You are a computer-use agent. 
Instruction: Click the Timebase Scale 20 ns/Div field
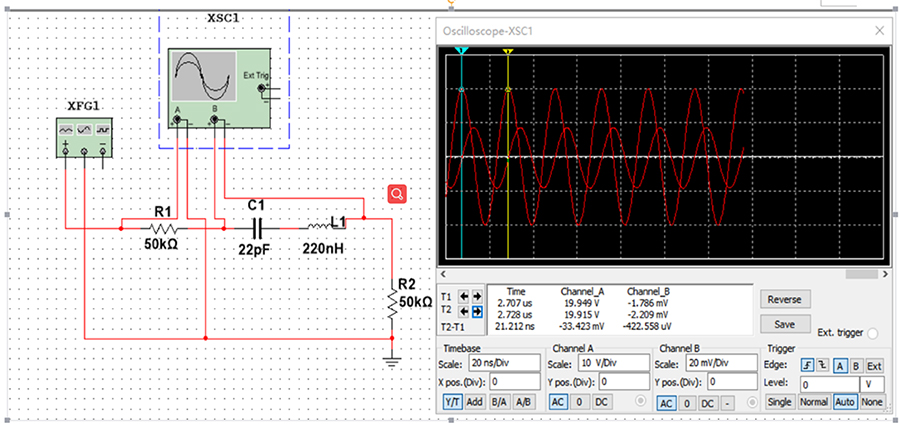(x=503, y=364)
